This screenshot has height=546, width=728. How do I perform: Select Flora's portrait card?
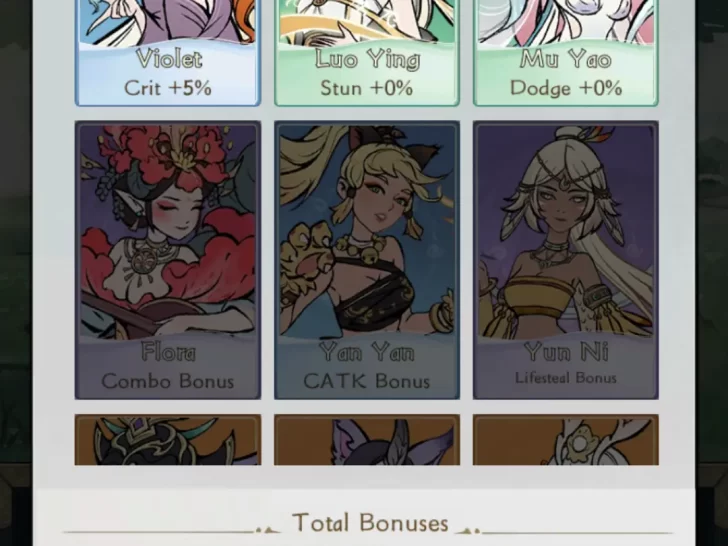coord(168,260)
